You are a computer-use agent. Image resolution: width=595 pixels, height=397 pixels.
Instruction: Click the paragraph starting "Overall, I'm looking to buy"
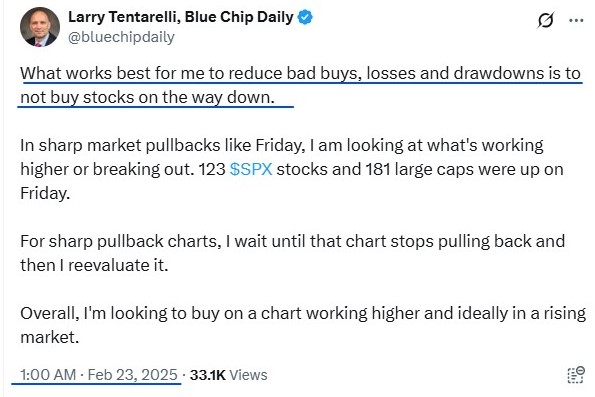[x=303, y=325]
